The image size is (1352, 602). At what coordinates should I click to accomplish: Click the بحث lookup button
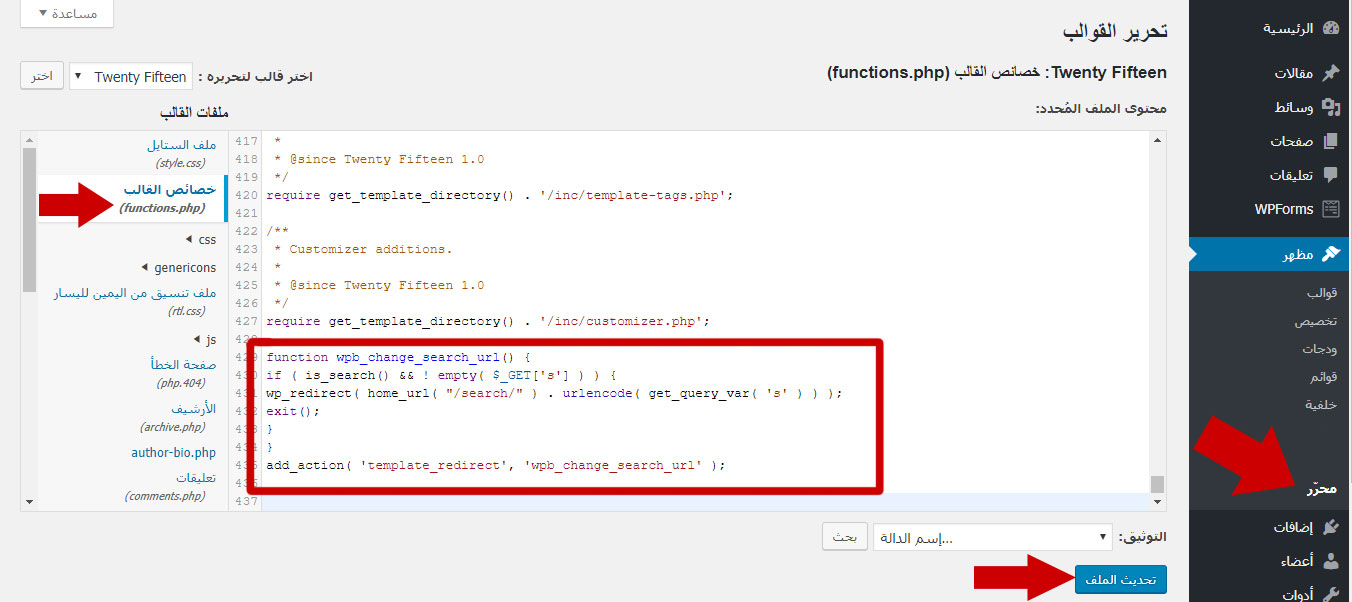[x=844, y=537]
